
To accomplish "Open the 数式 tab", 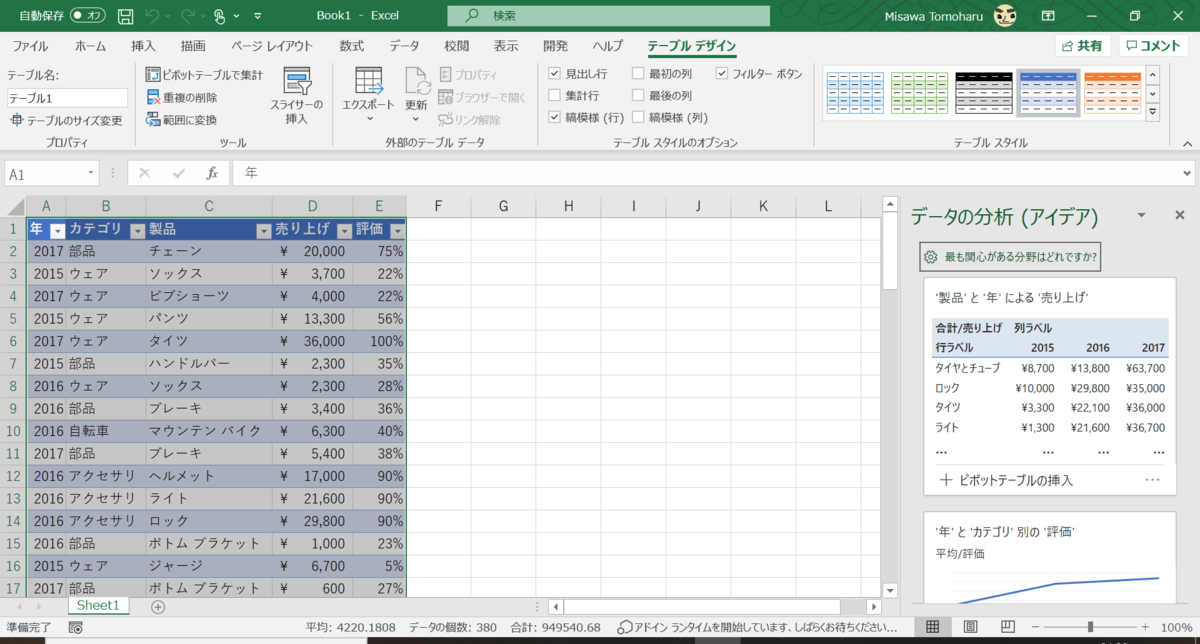I will pos(351,46).
